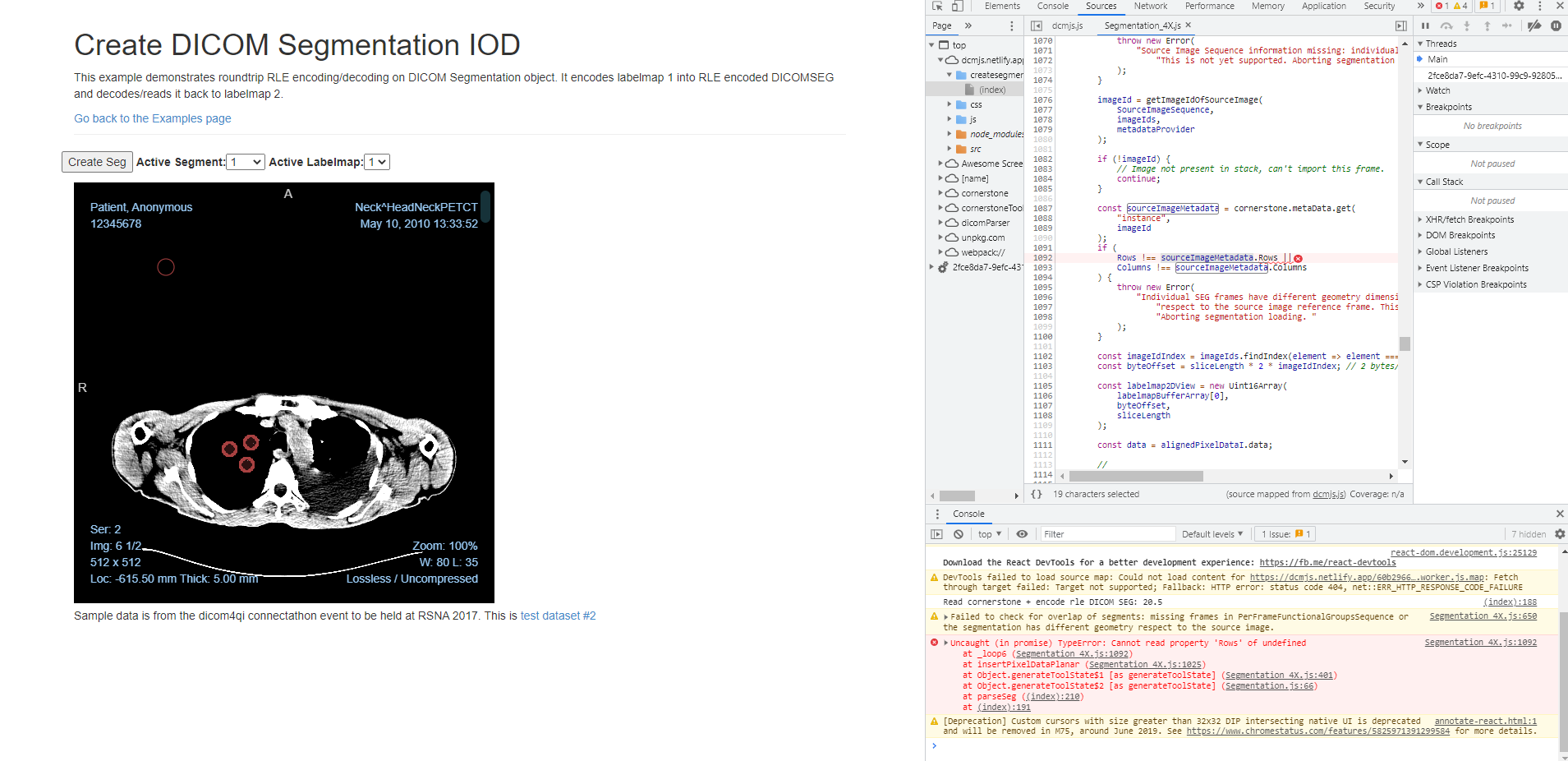Hide the debugger sidebar pane icon
1568x761 pixels.
click(1401, 26)
